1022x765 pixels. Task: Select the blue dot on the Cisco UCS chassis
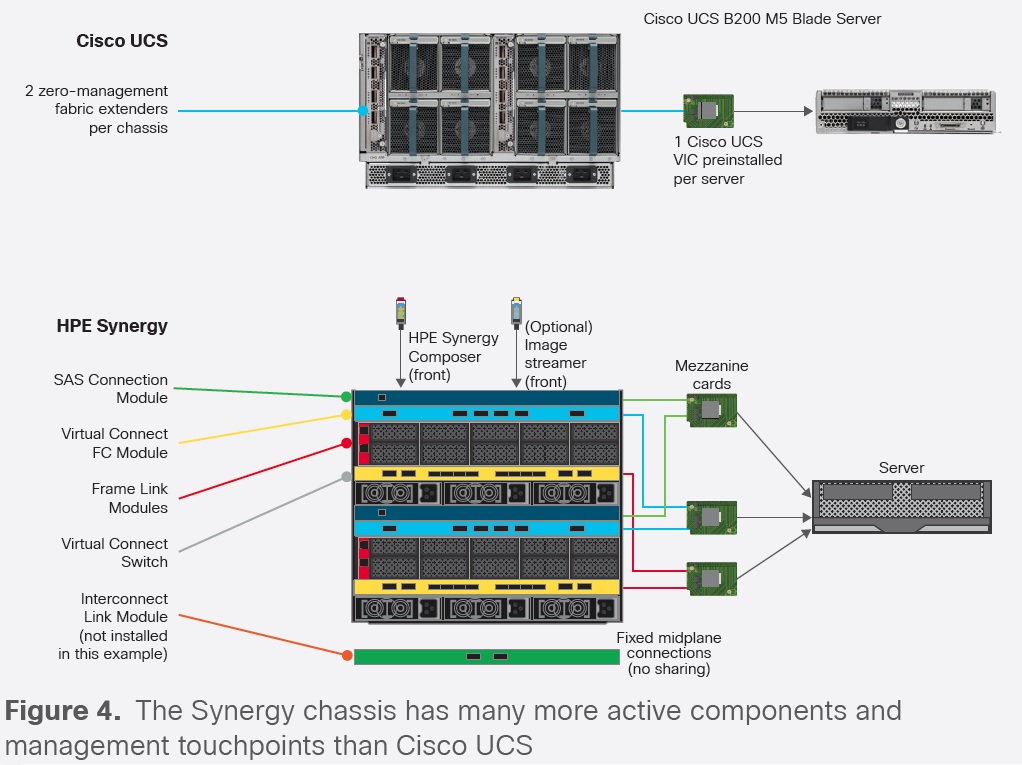coord(363,111)
